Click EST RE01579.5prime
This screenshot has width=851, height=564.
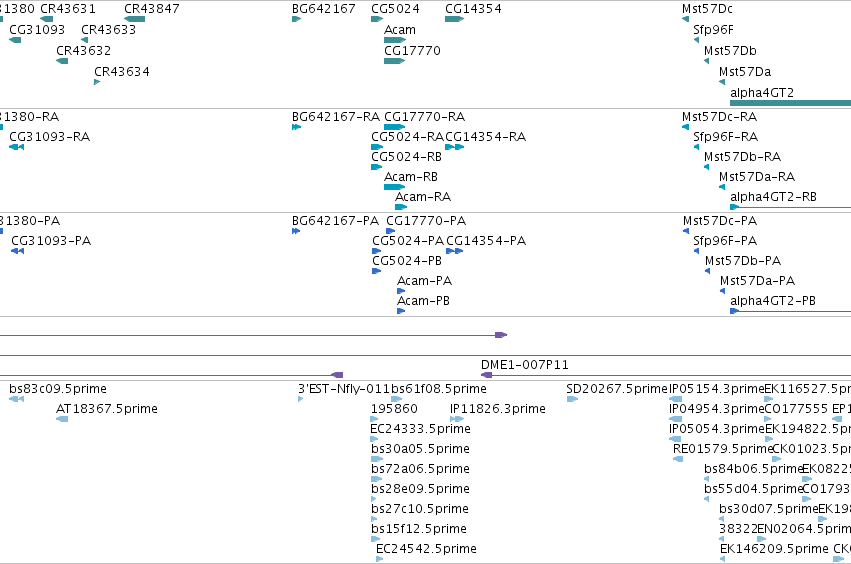722,449
